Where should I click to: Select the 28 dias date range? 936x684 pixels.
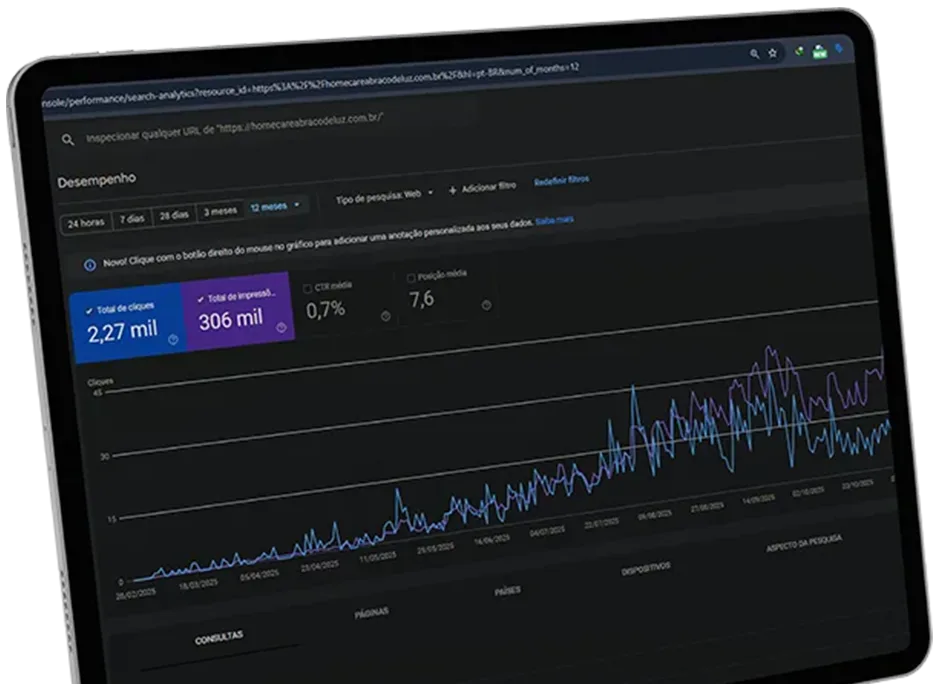174,216
